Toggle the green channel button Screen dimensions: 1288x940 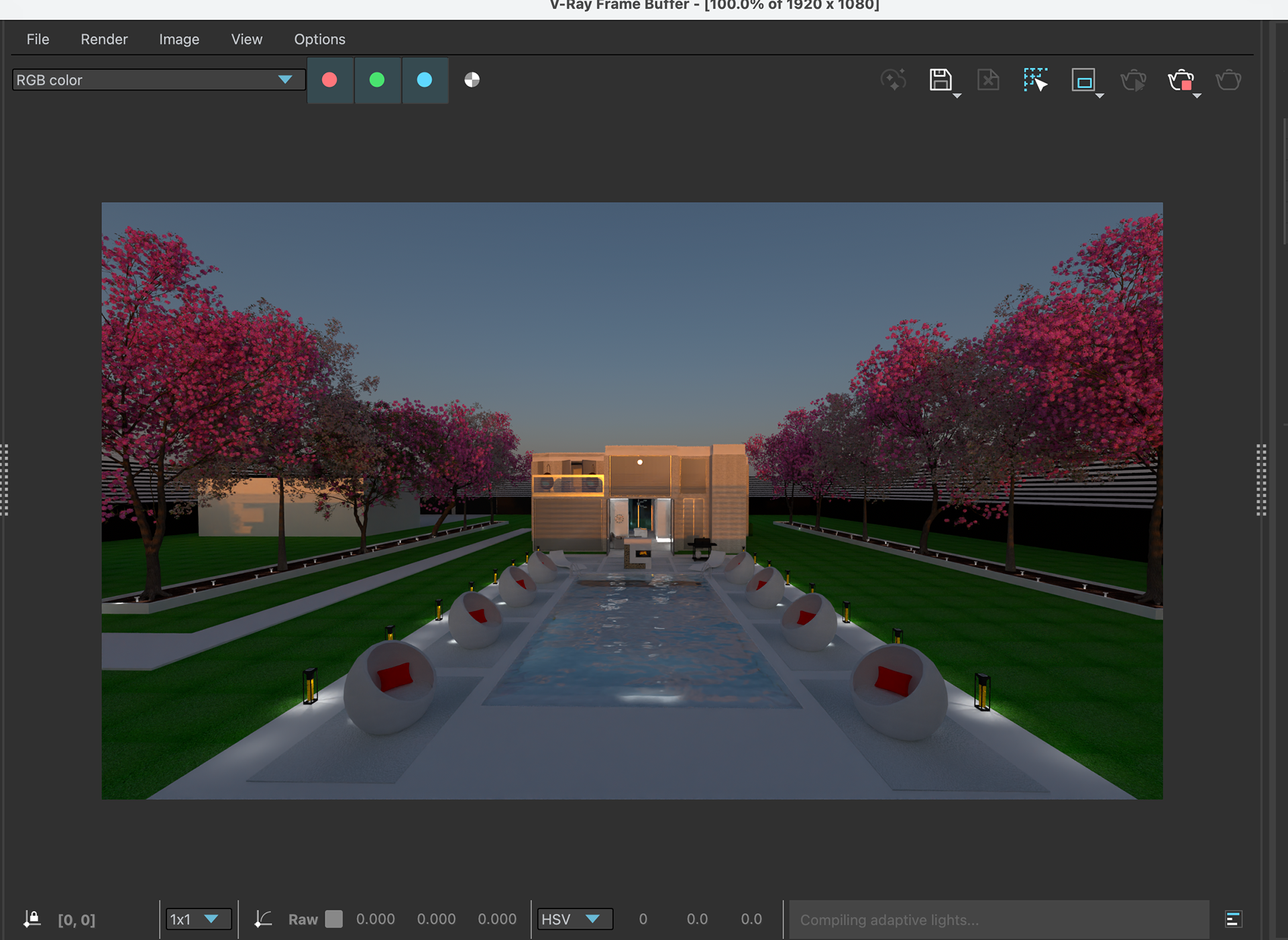[377, 80]
